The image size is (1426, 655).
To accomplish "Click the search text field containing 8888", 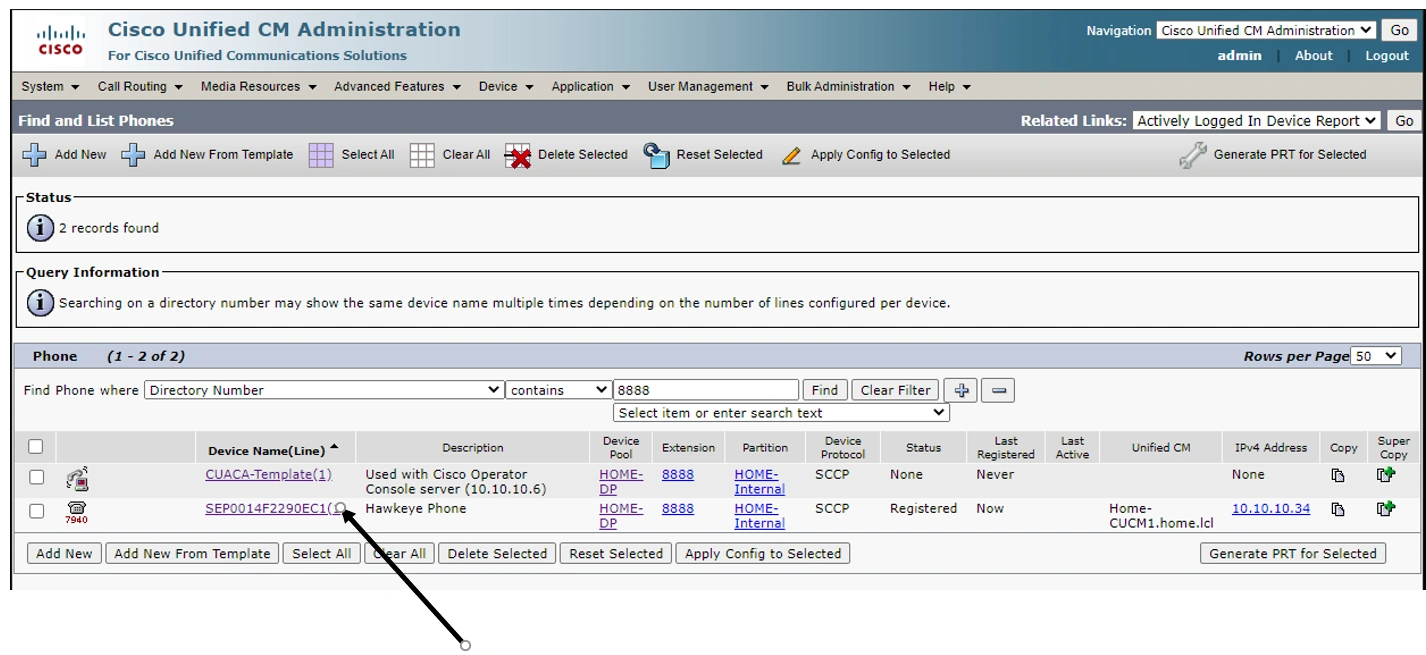I will pyautogui.click(x=706, y=390).
